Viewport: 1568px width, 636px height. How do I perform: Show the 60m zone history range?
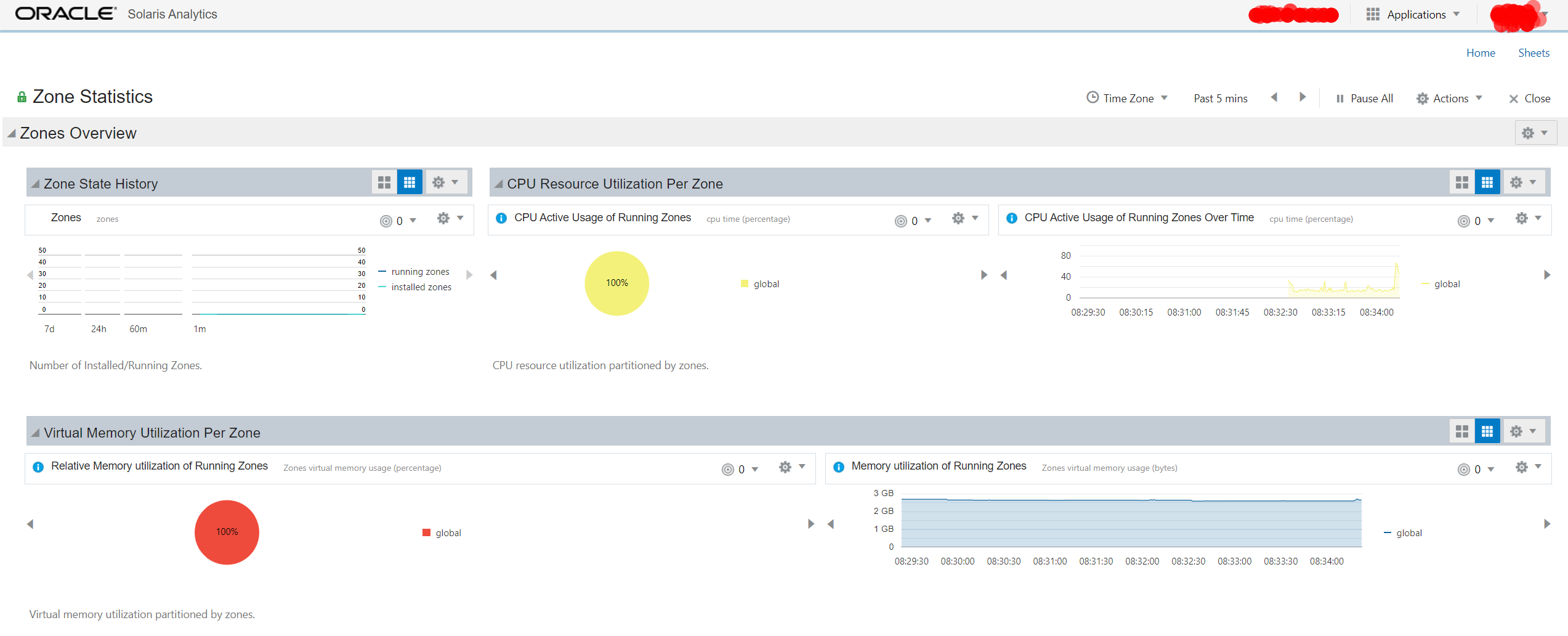click(138, 329)
